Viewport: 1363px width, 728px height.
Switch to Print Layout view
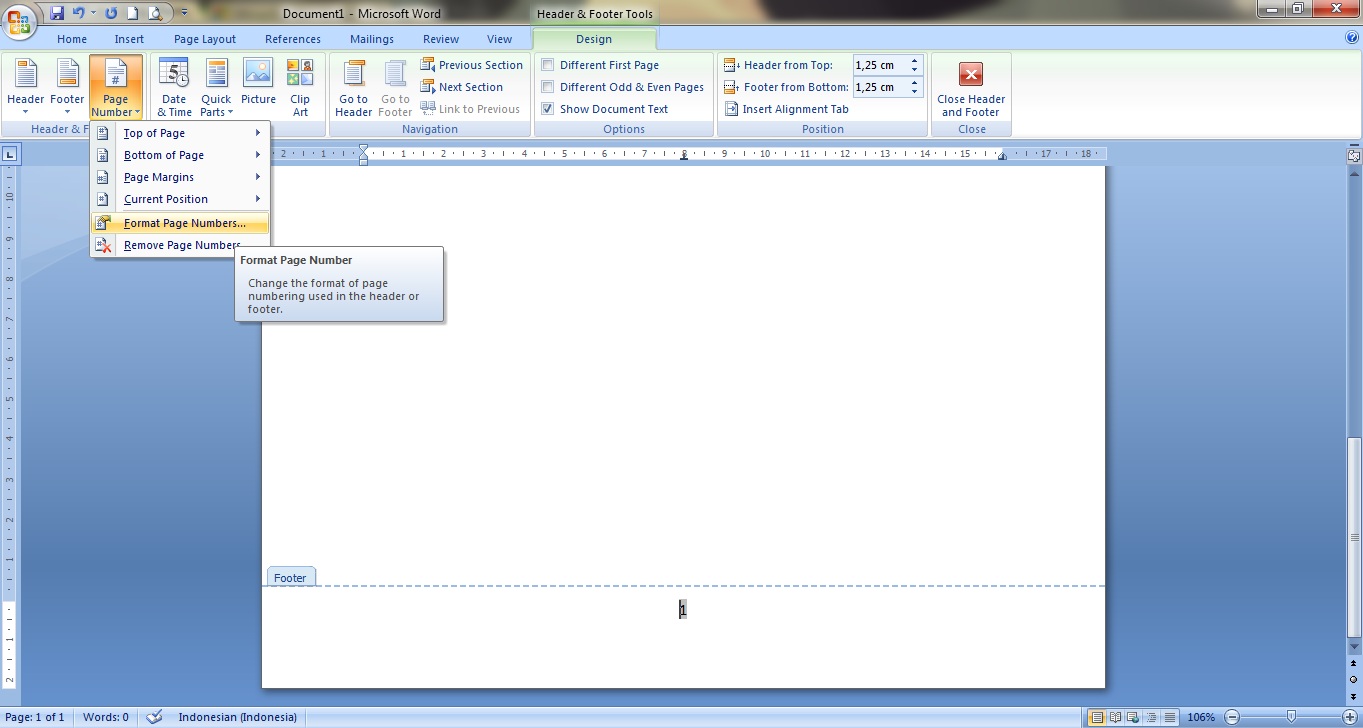pos(1096,717)
